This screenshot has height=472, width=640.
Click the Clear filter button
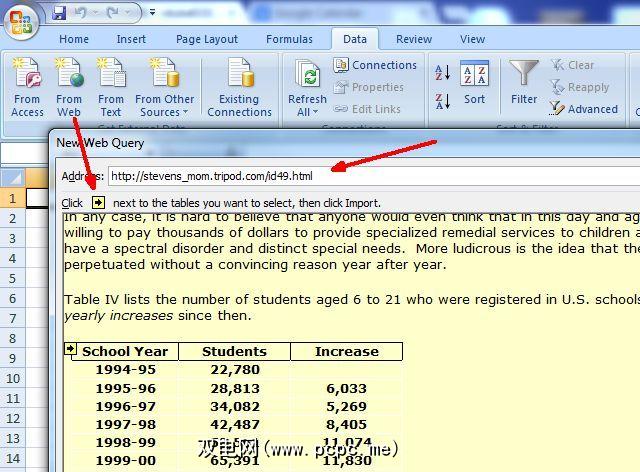[572, 65]
